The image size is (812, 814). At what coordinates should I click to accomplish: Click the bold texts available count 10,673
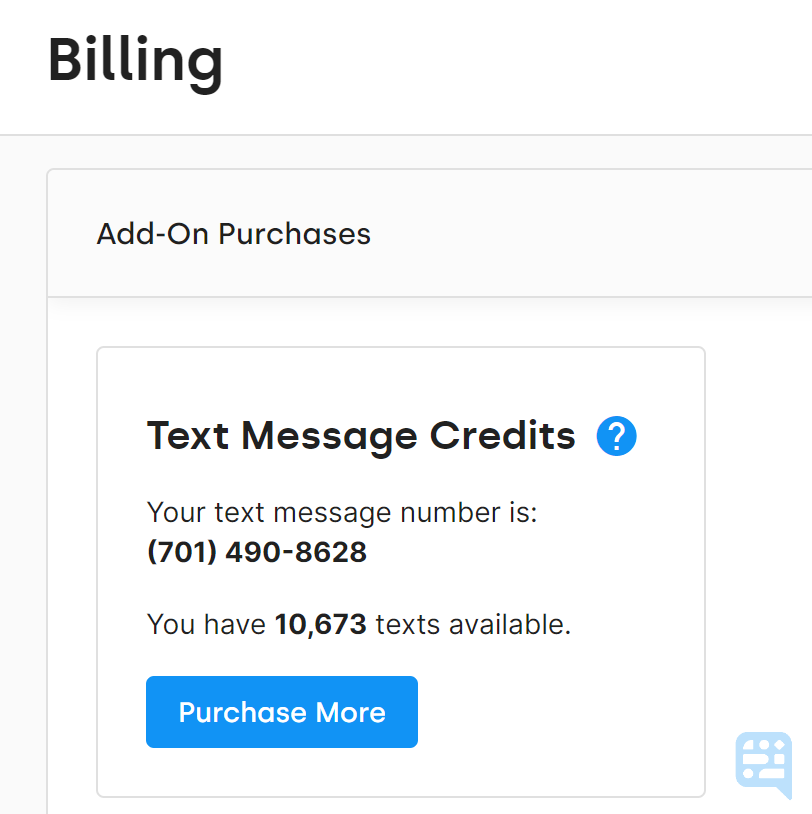tap(320, 624)
